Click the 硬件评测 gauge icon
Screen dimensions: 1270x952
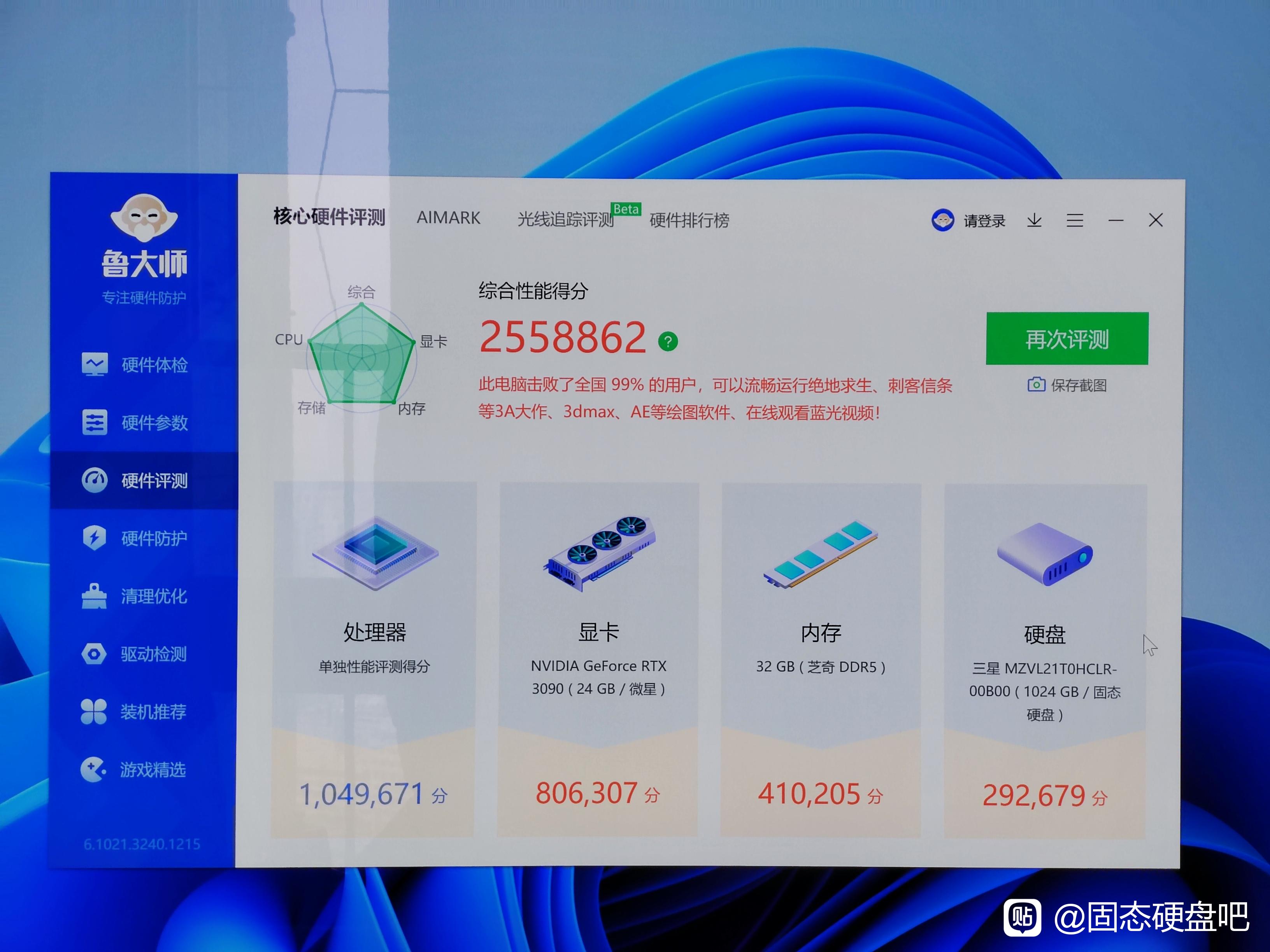tap(94, 480)
